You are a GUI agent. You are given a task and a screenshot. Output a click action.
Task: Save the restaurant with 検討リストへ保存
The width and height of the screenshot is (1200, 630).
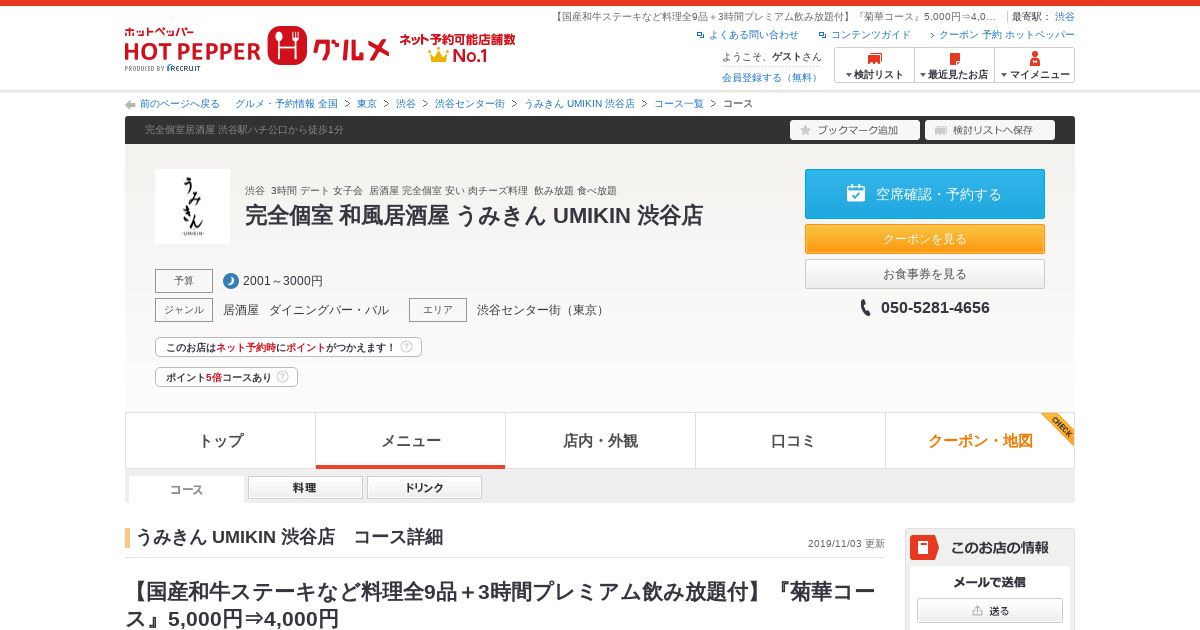point(990,130)
